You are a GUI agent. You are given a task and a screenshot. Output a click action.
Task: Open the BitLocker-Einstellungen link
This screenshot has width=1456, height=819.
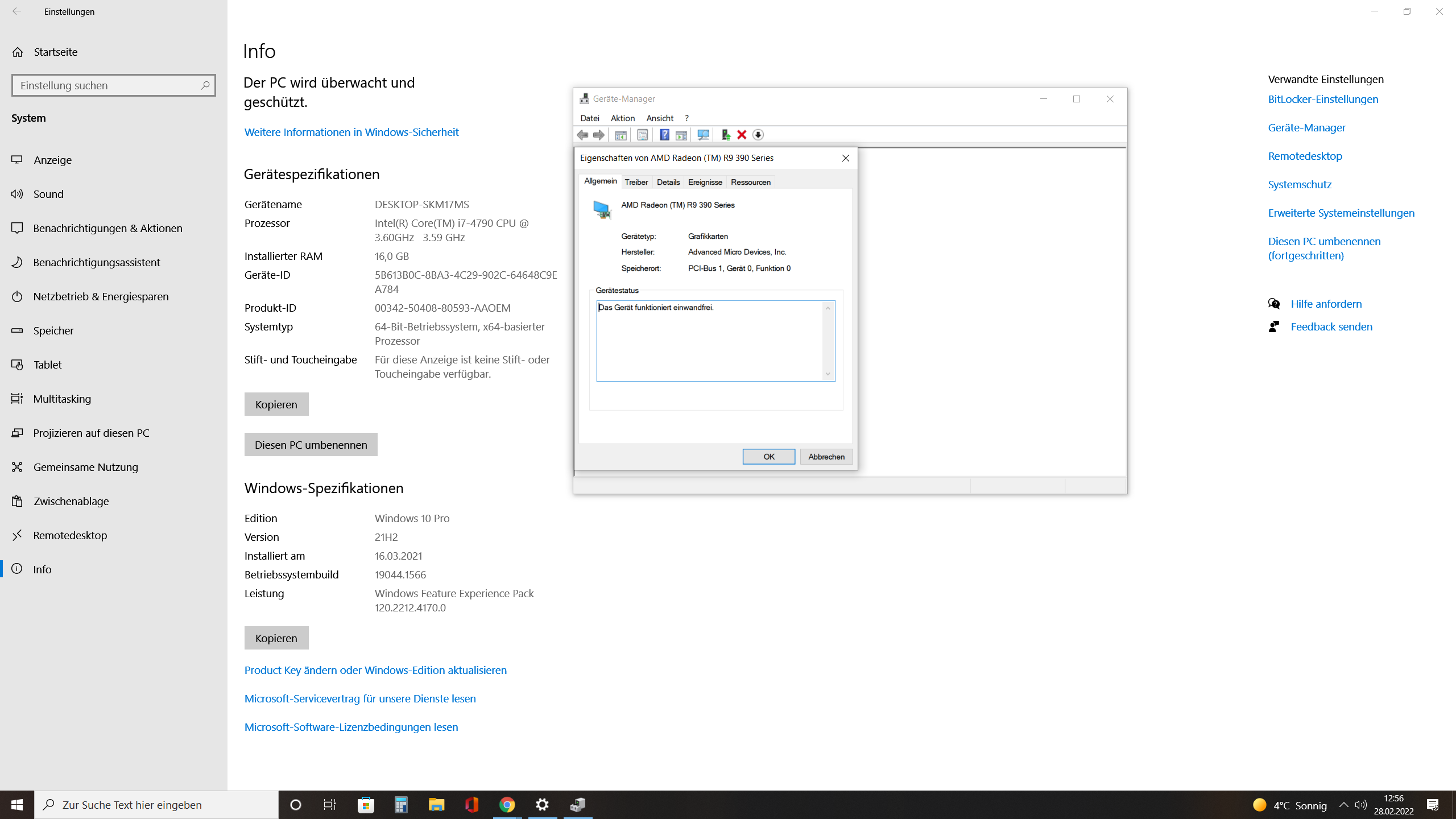click(x=1323, y=99)
